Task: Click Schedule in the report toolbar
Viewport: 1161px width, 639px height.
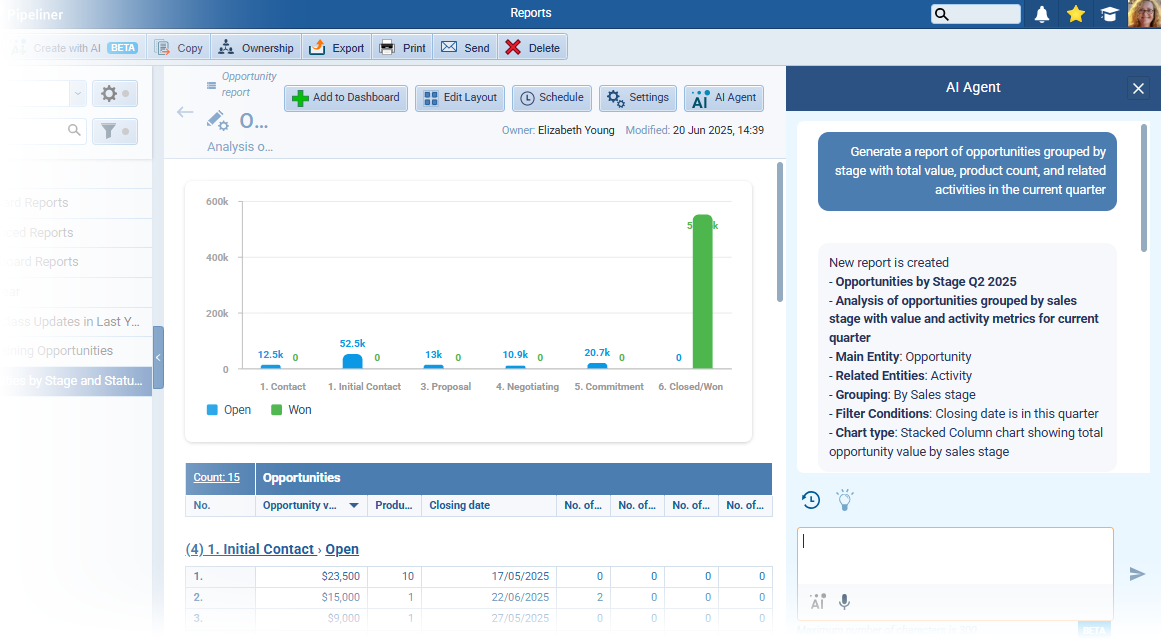Action: pos(551,98)
